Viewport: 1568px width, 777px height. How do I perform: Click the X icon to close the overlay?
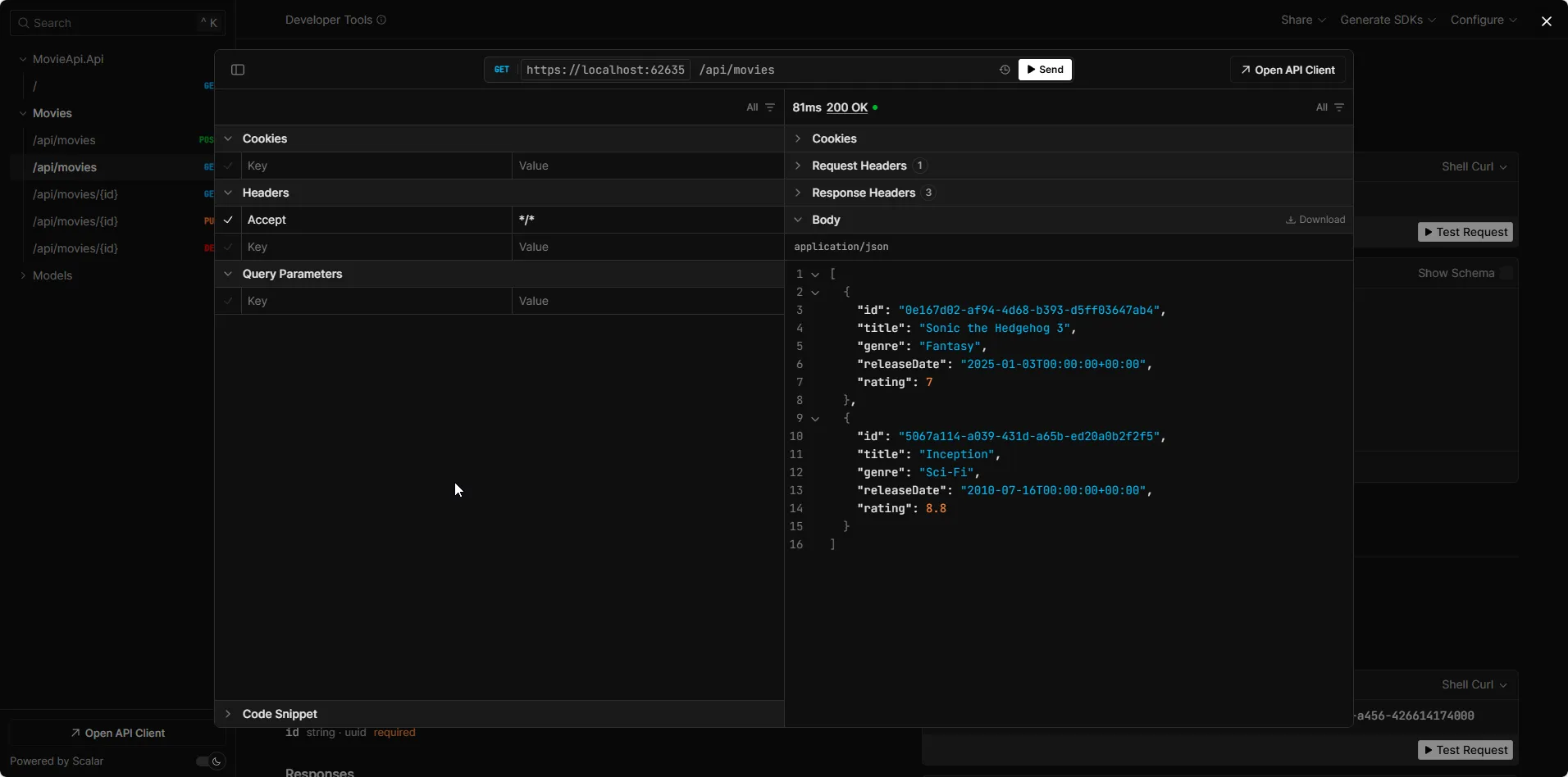click(1547, 20)
